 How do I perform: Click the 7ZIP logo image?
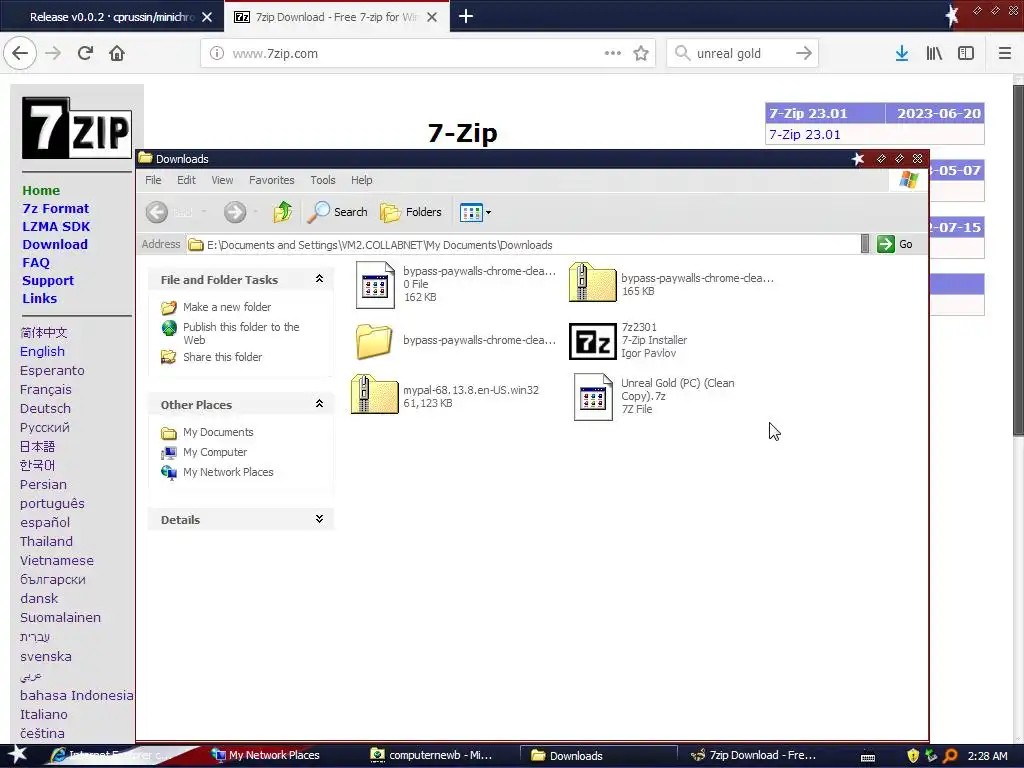(x=76, y=128)
